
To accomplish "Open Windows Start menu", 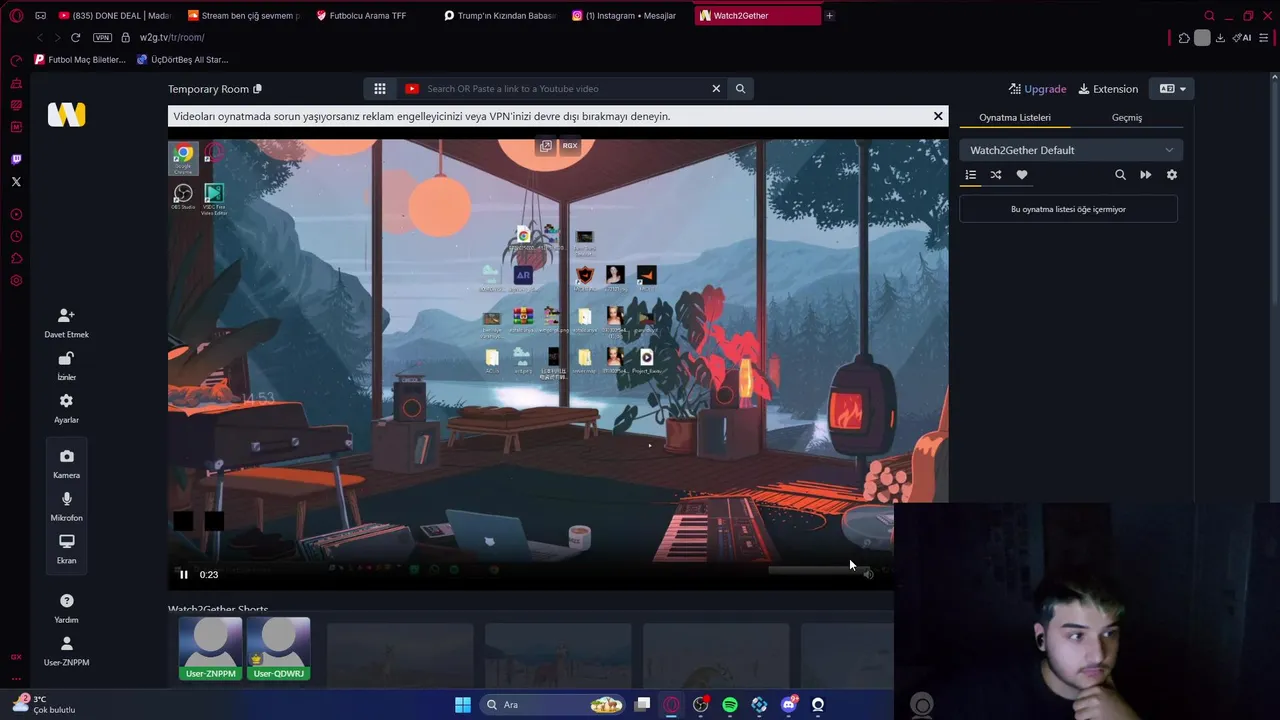I will tap(462, 705).
